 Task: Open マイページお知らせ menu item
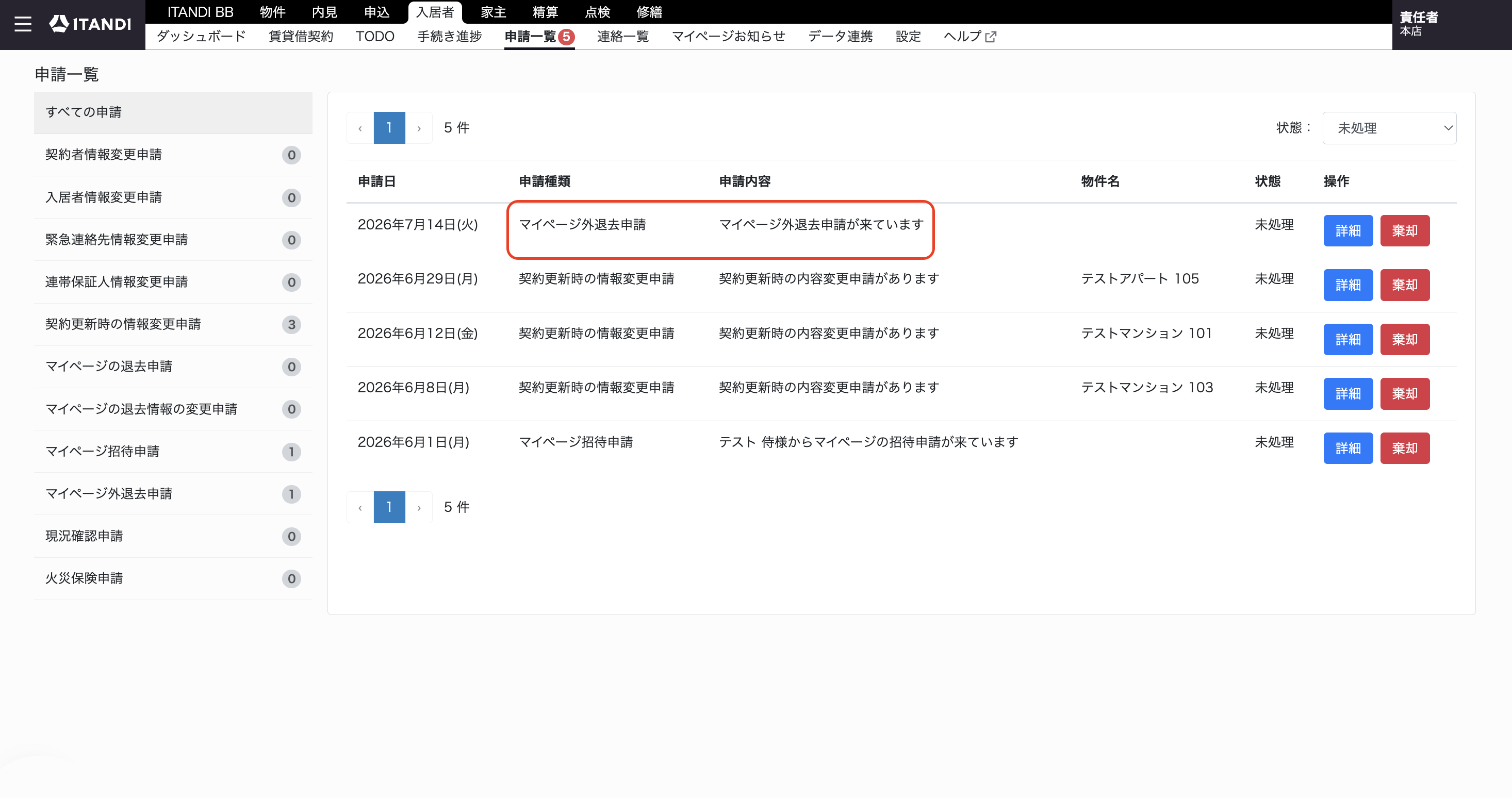coord(729,37)
